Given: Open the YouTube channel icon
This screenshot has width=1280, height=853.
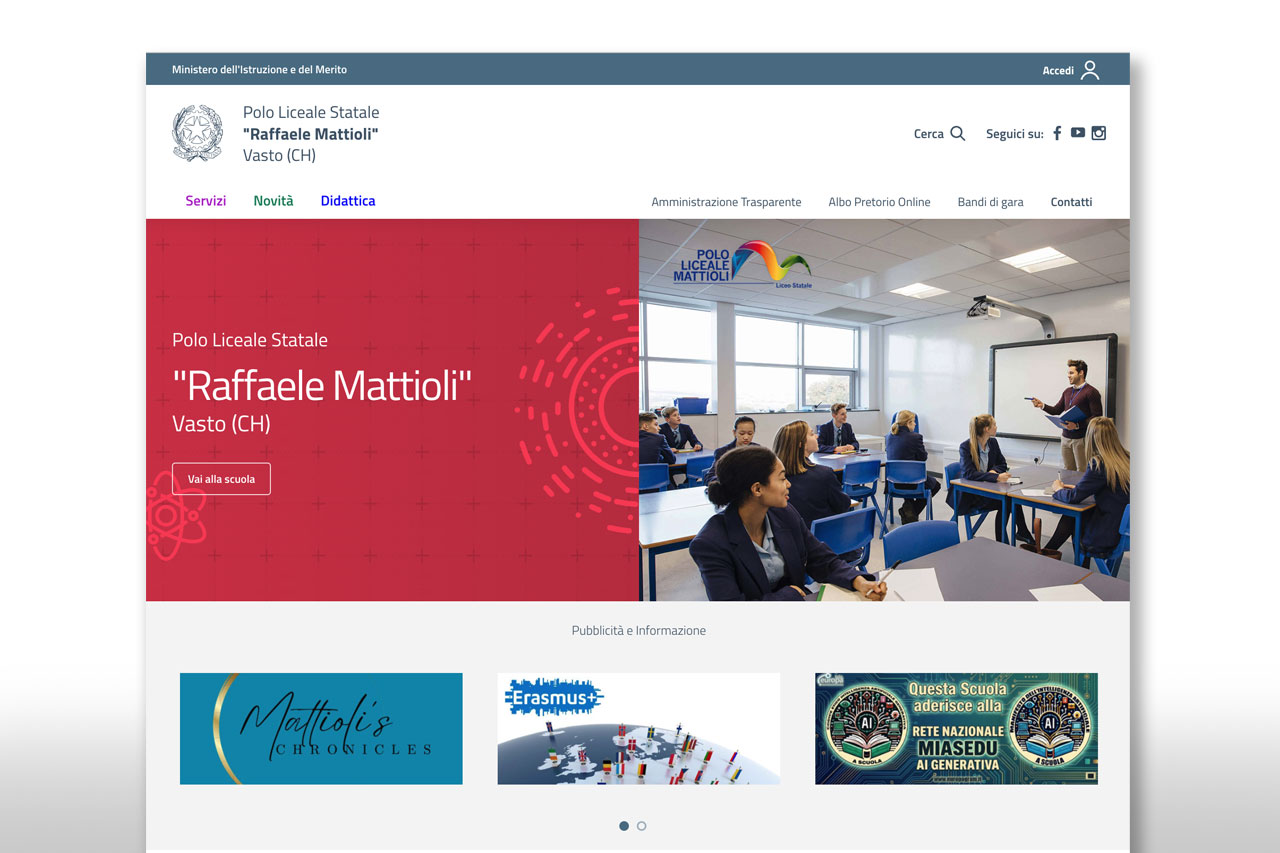Looking at the screenshot, I should 1077,133.
